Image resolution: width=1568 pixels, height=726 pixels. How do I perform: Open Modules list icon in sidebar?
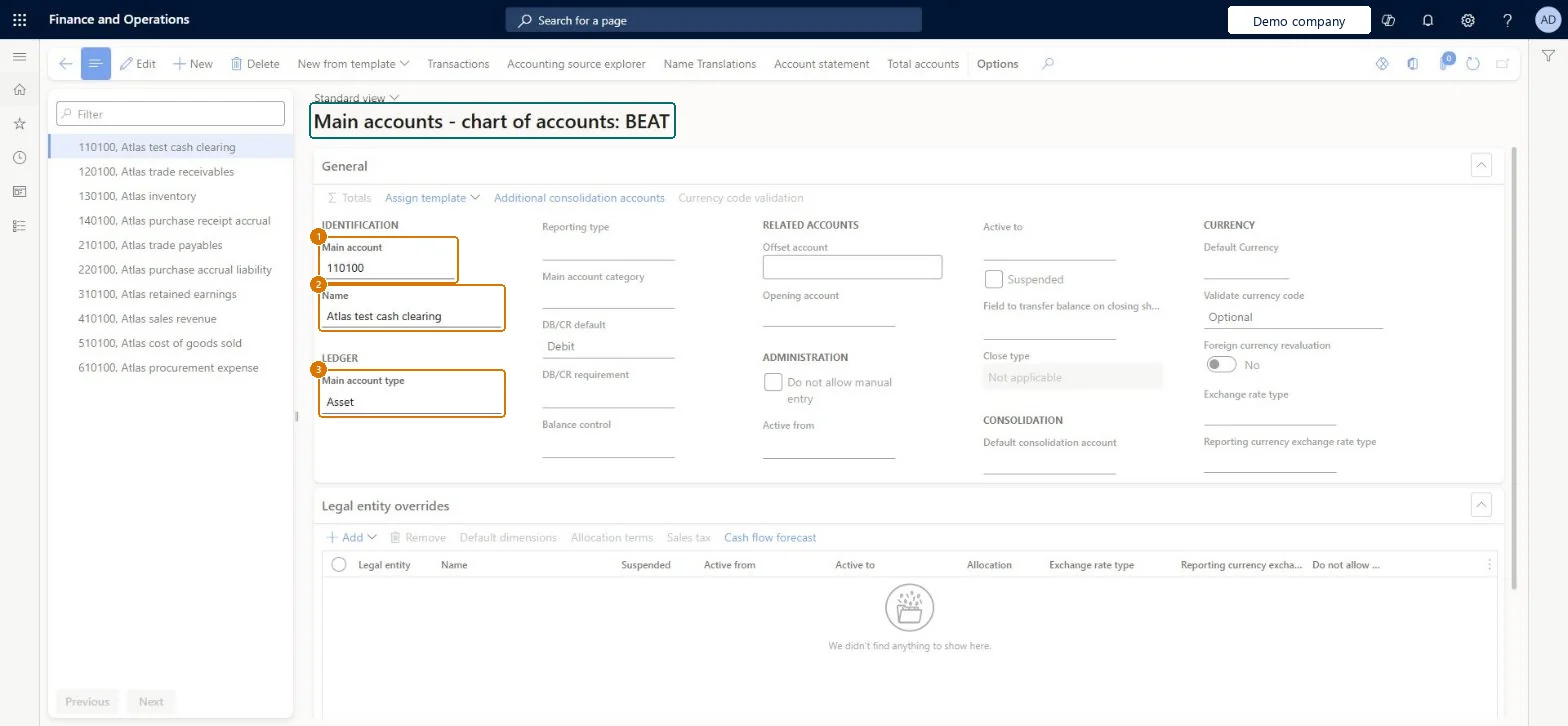(x=19, y=226)
